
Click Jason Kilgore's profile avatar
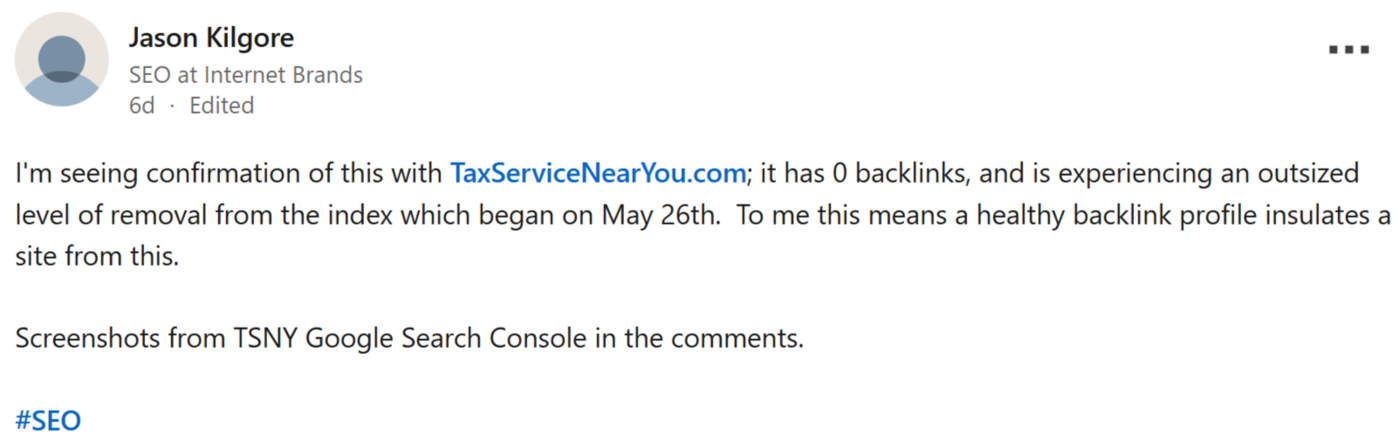click(x=61, y=60)
